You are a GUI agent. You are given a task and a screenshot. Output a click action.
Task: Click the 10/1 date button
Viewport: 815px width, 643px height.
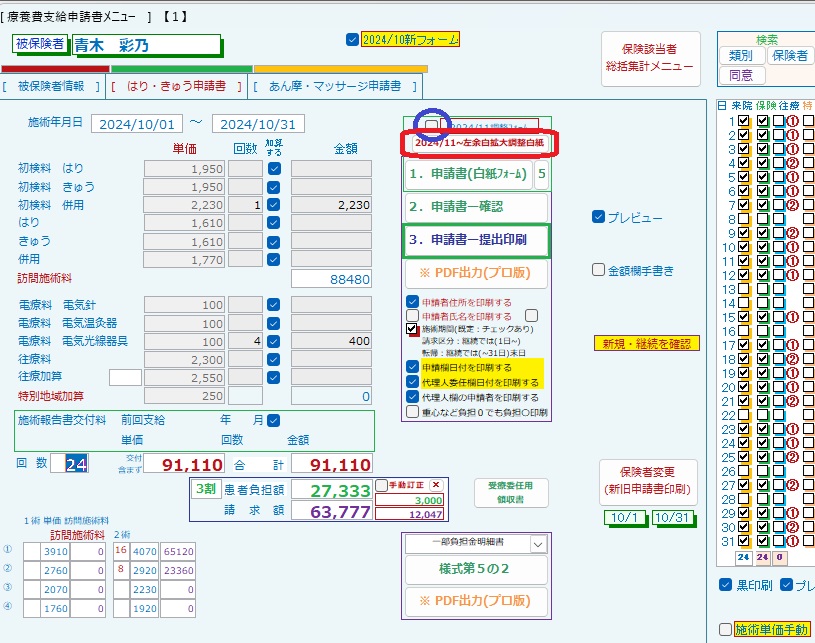pos(625,518)
